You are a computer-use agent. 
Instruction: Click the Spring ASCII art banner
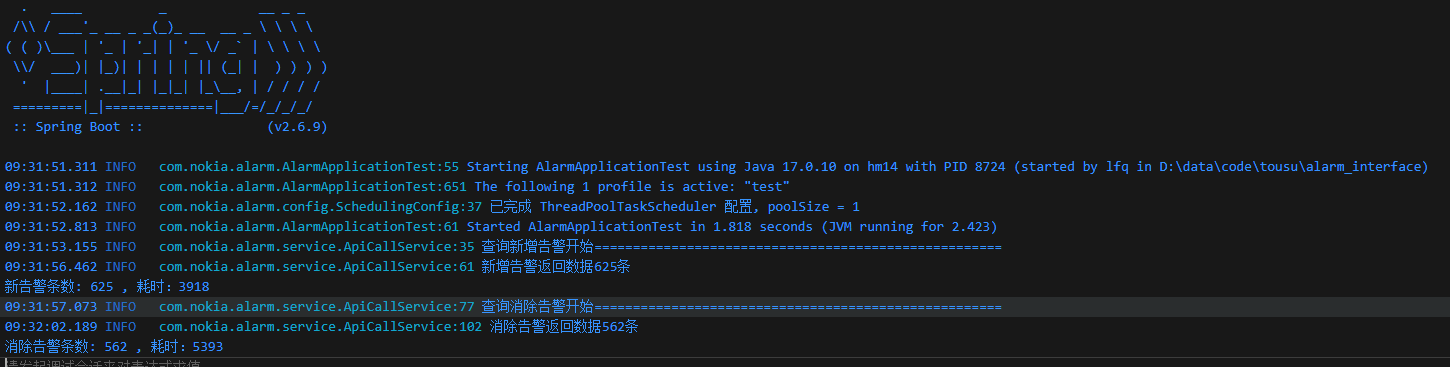(166, 59)
